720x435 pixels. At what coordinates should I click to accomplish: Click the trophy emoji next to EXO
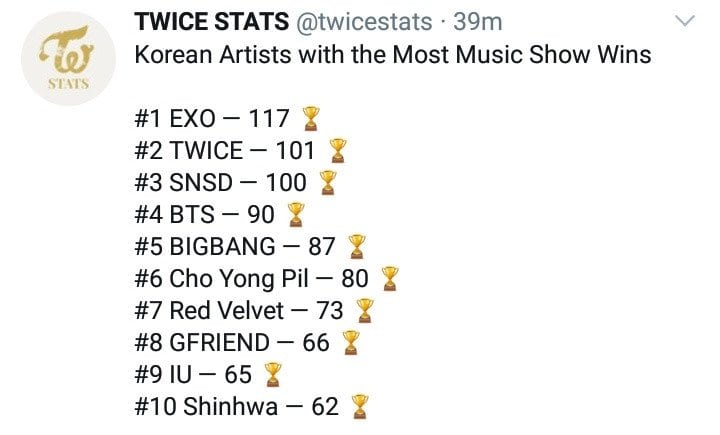(x=311, y=119)
